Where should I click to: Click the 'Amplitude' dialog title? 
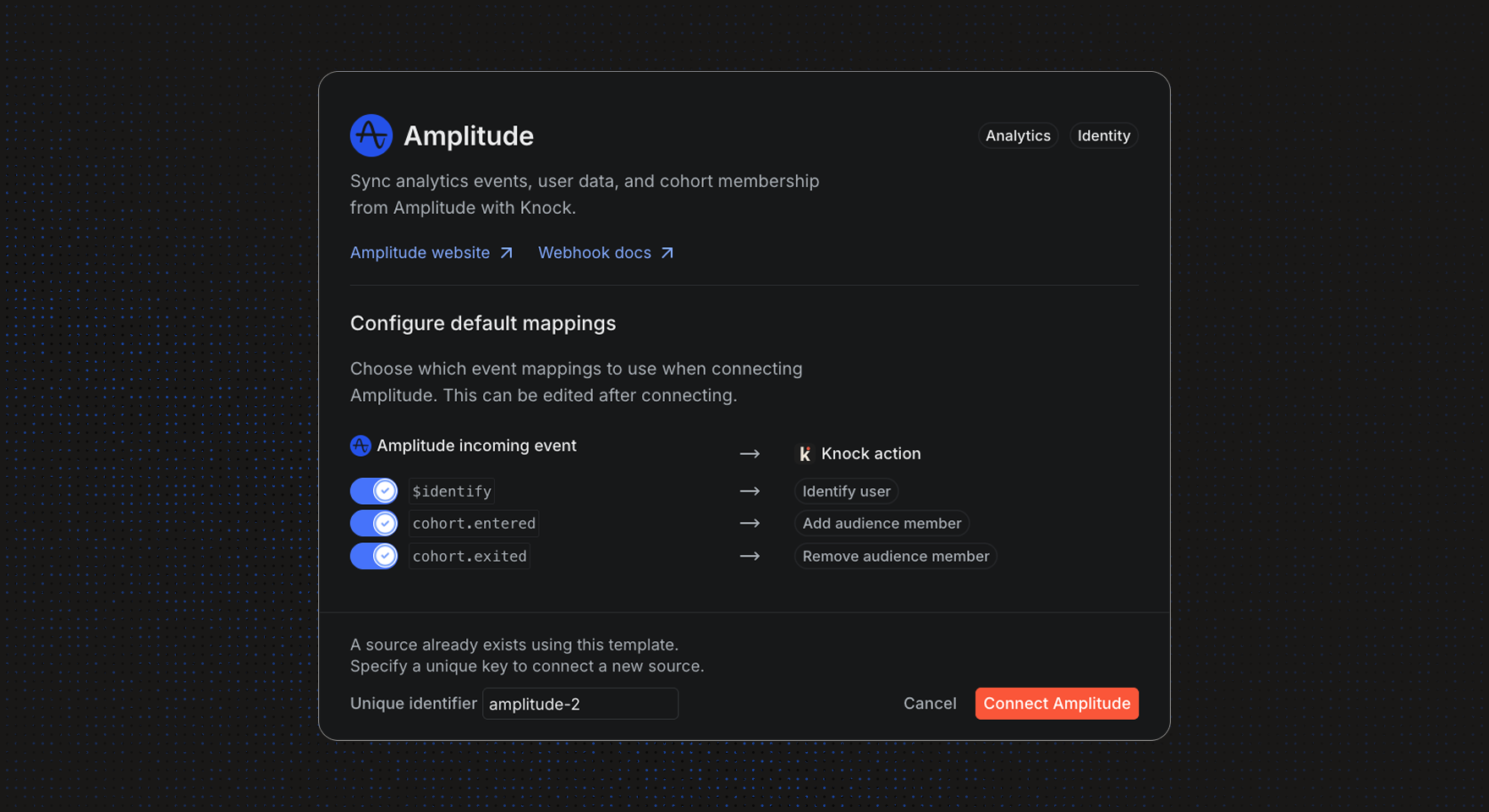pyautogui.click(x=469, y=135)
